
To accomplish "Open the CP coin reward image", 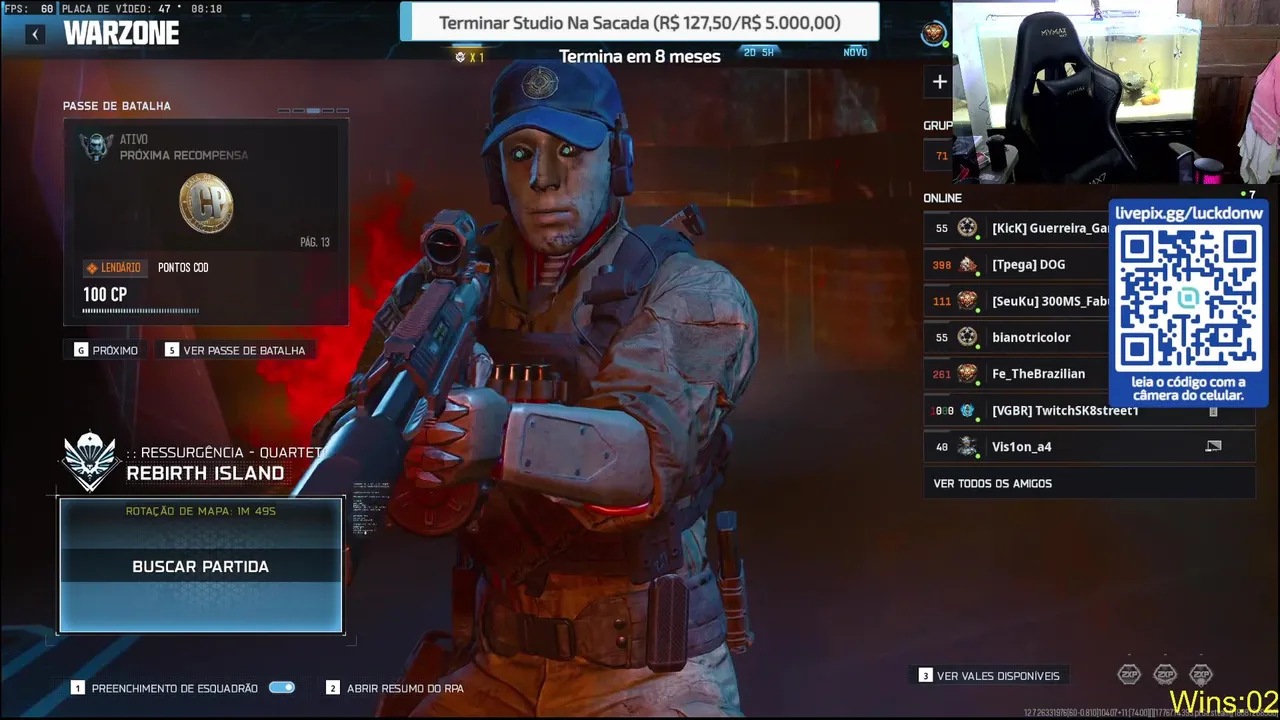I will [x=206, y=203].
